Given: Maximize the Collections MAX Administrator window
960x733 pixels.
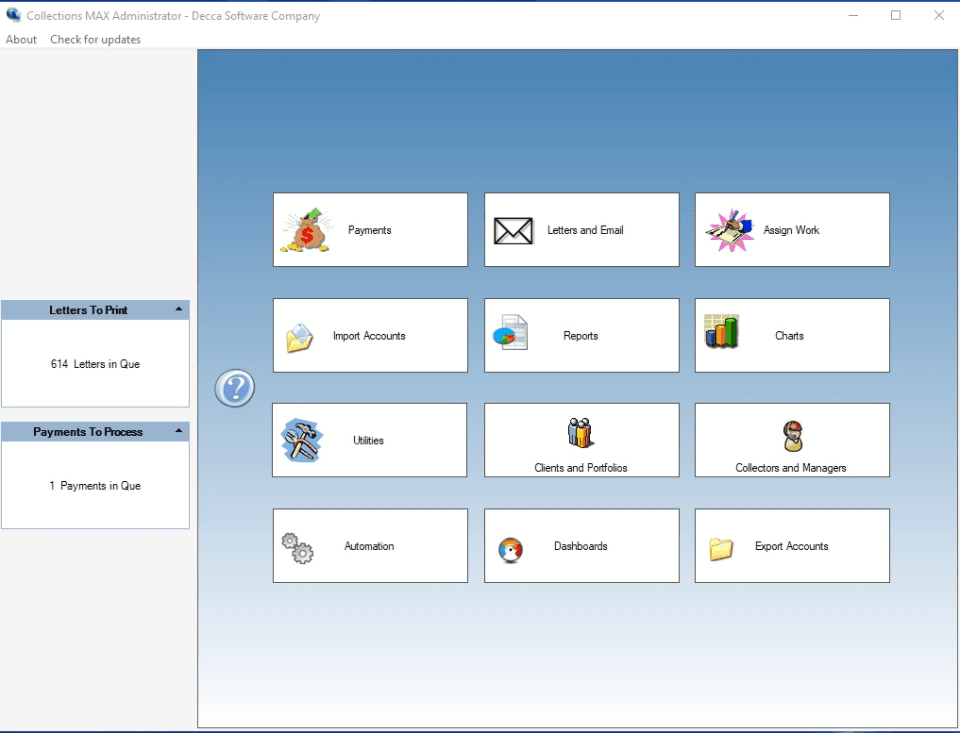Looking at the screenshot, I should click(x=895, y=15).
